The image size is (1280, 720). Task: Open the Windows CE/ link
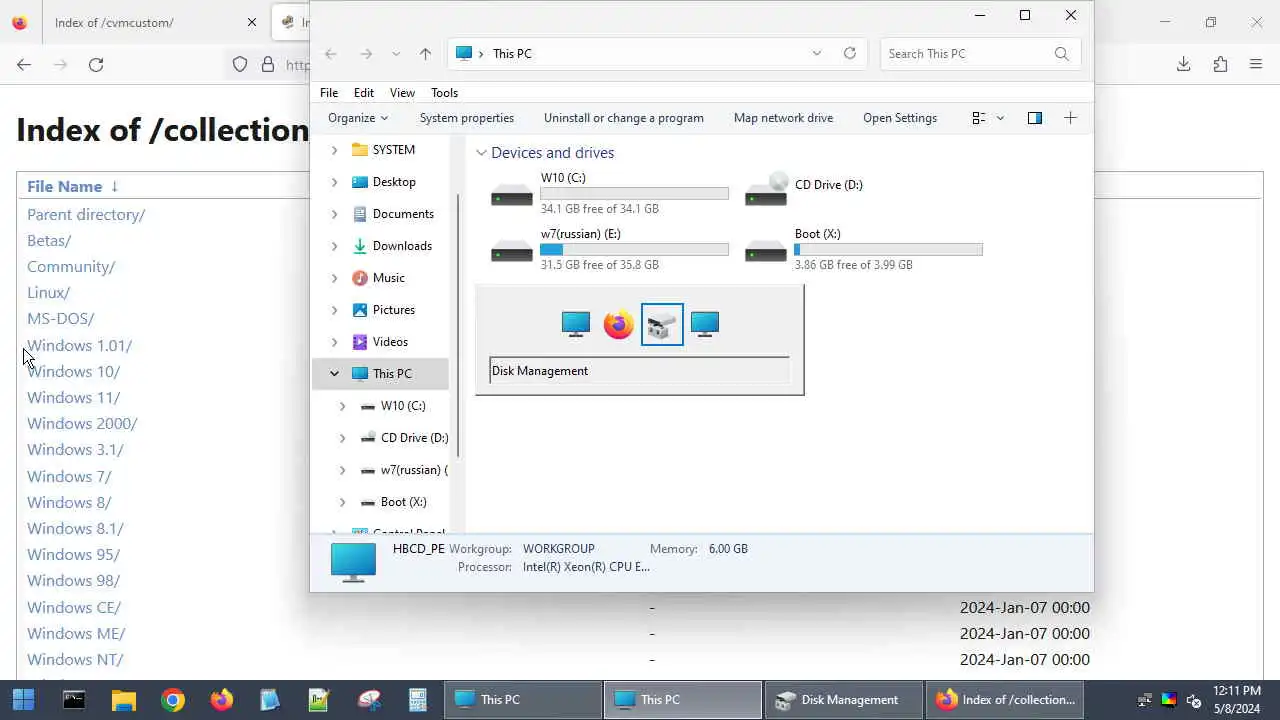click(x=74, y=607)
